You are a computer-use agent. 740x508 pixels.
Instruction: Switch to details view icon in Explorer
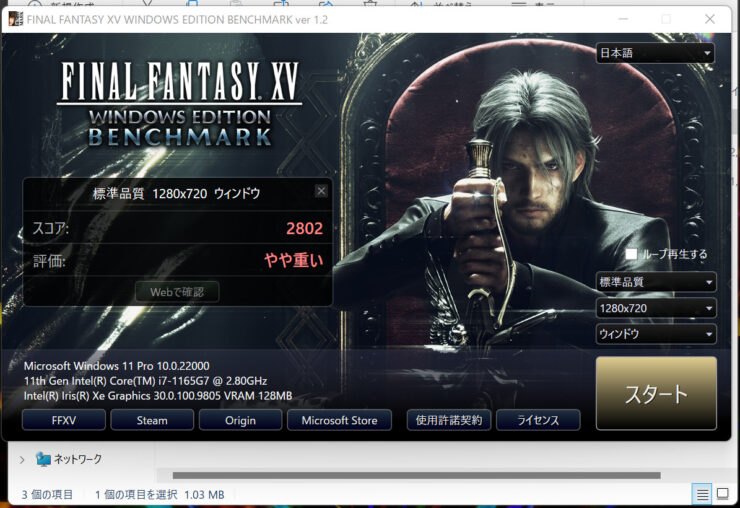point(702,494)
